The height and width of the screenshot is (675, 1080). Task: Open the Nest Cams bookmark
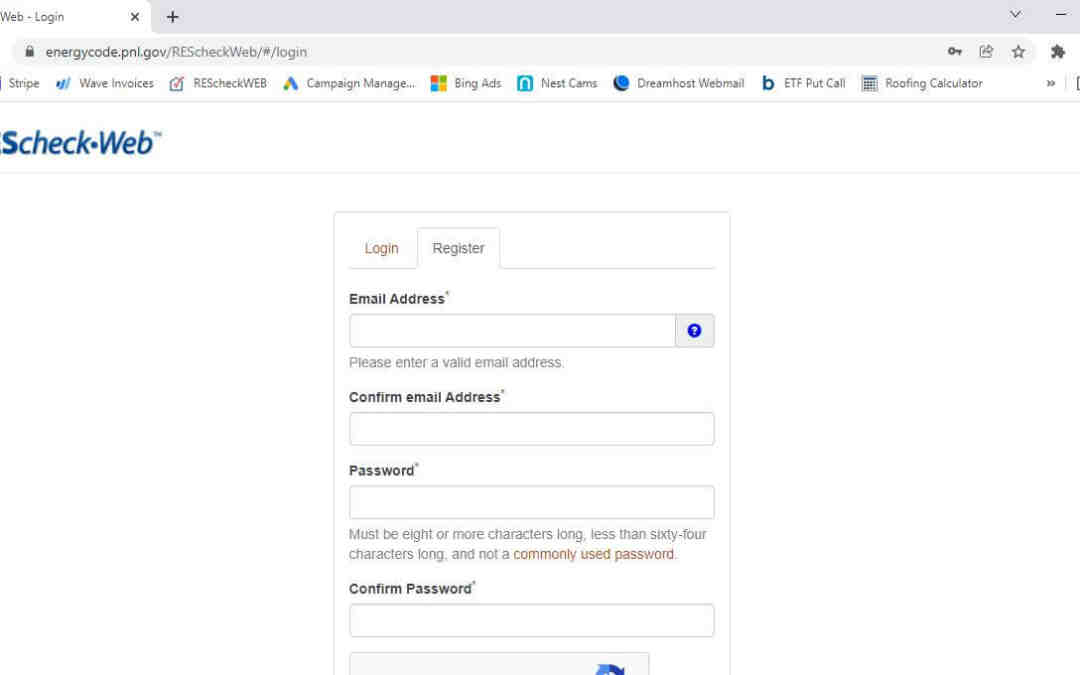coord(557,84)
